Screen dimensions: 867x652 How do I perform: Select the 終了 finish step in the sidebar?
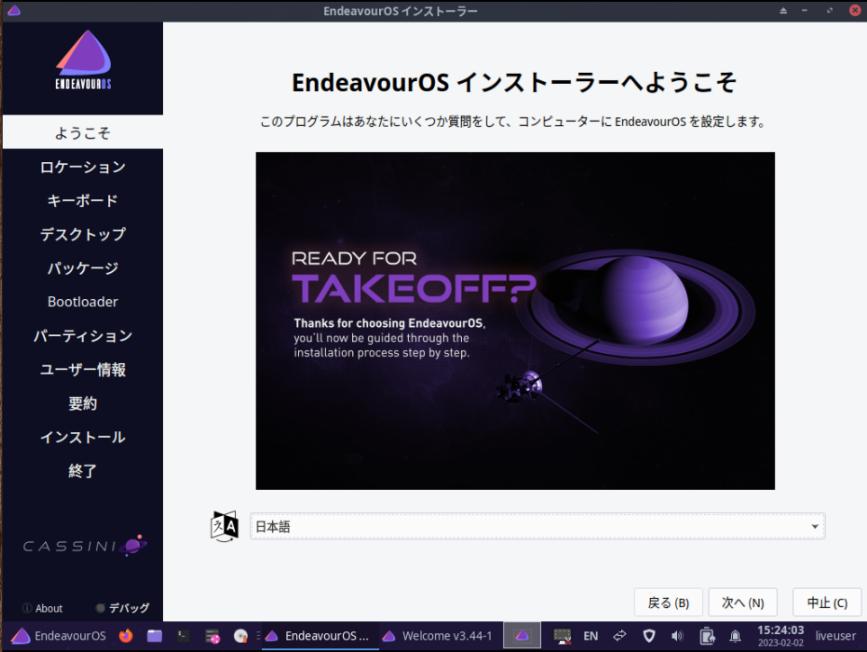(x=83, y=470)
